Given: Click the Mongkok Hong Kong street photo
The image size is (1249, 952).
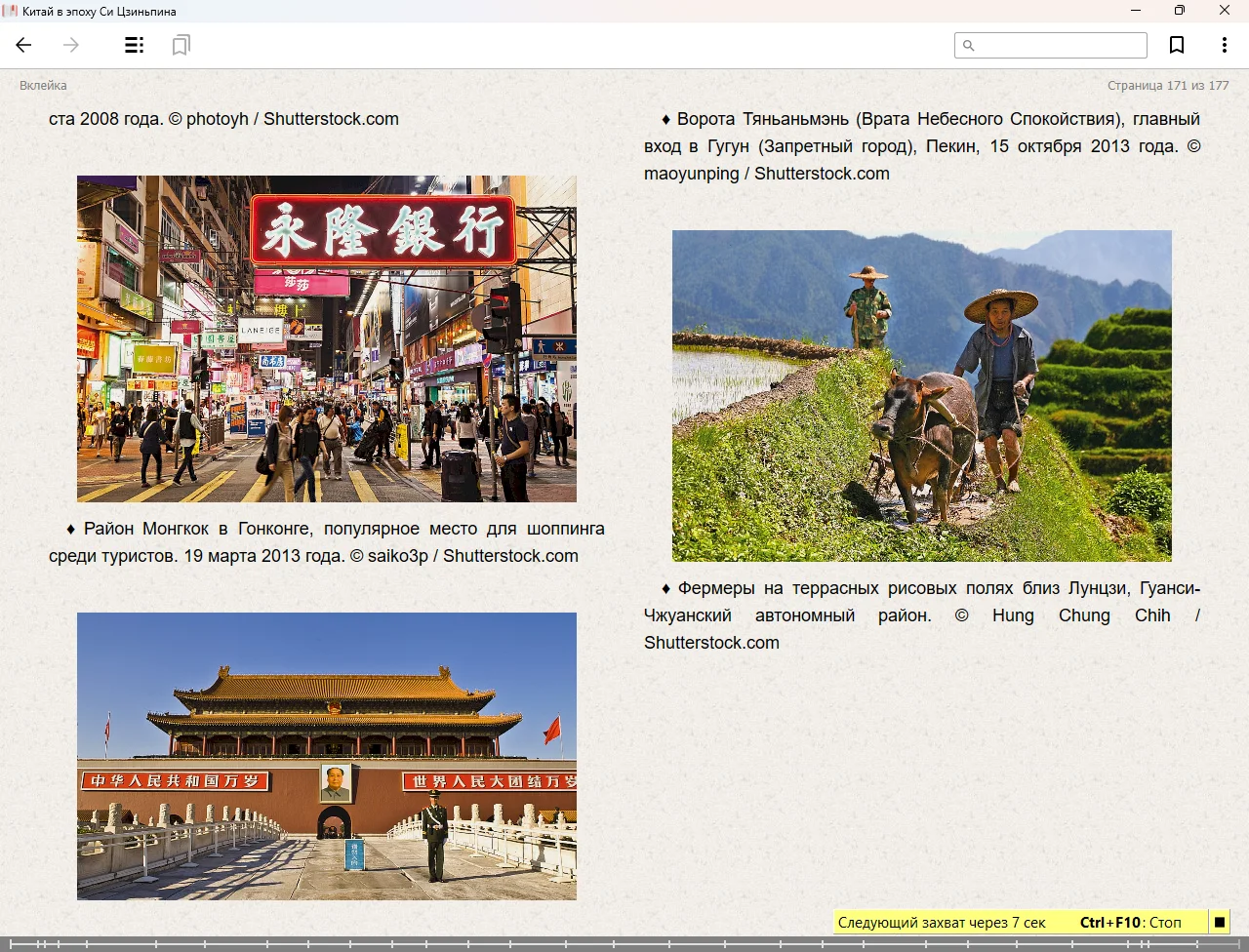Looking at the screenshot, I should [x=327, y=338].
